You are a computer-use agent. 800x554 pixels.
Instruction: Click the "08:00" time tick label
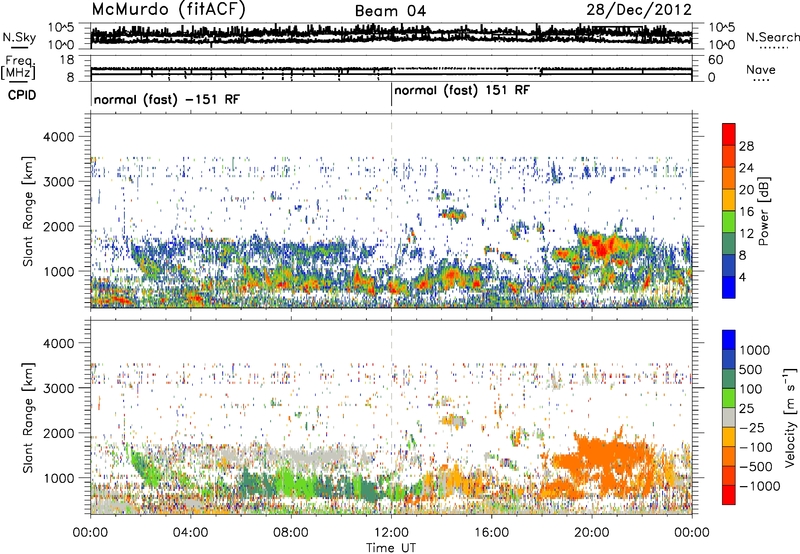291,533
